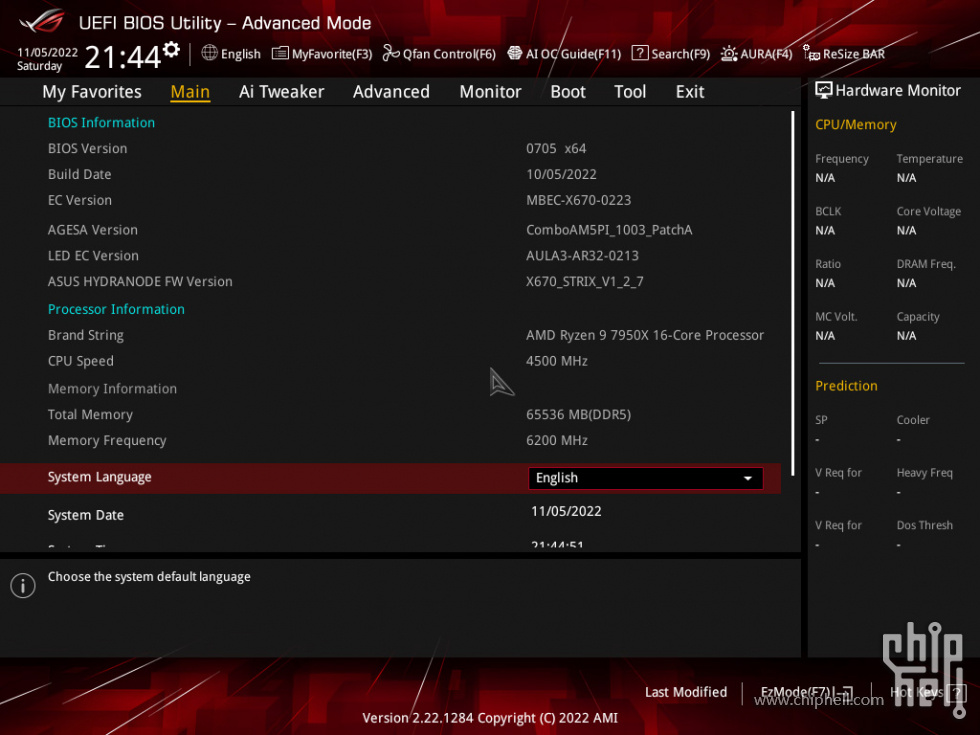
Task: Select the Main tab
Action: click(x=190, y=92)
